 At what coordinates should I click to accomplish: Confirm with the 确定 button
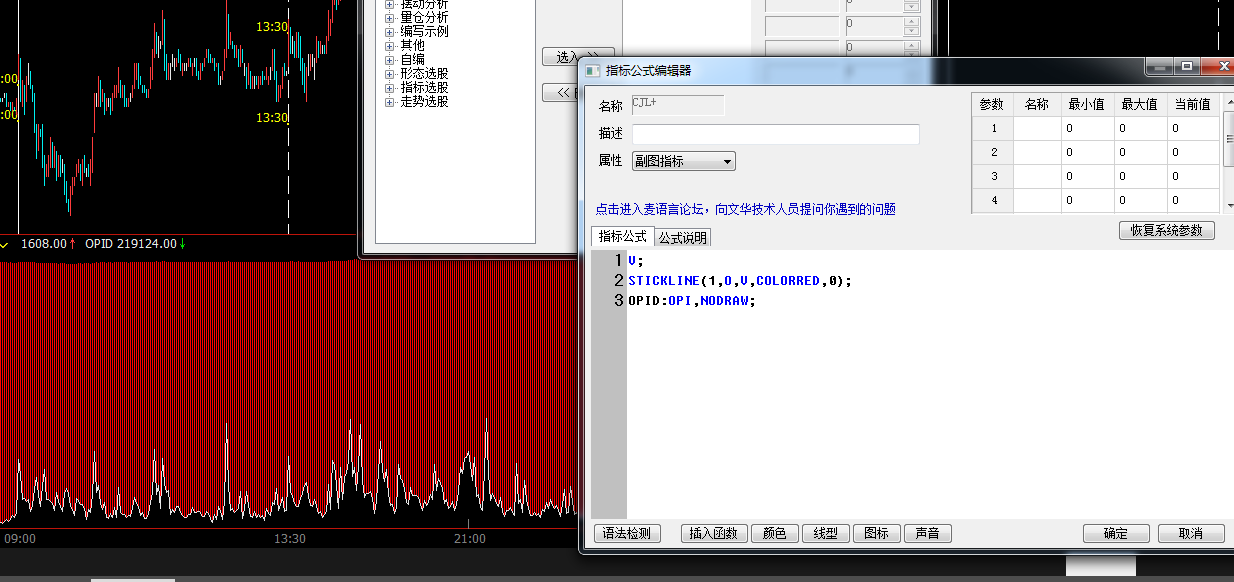point(1116,534)
